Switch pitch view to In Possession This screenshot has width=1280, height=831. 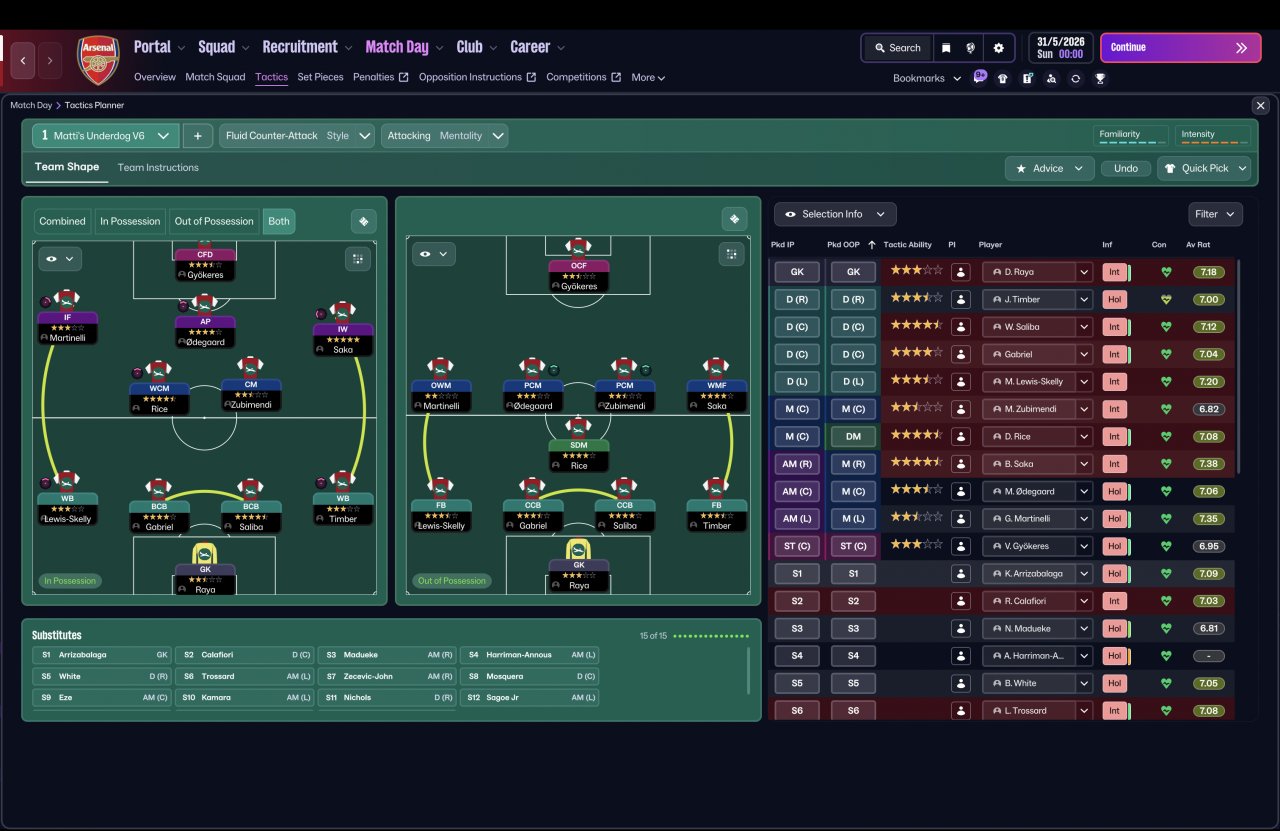pos(130,221)
